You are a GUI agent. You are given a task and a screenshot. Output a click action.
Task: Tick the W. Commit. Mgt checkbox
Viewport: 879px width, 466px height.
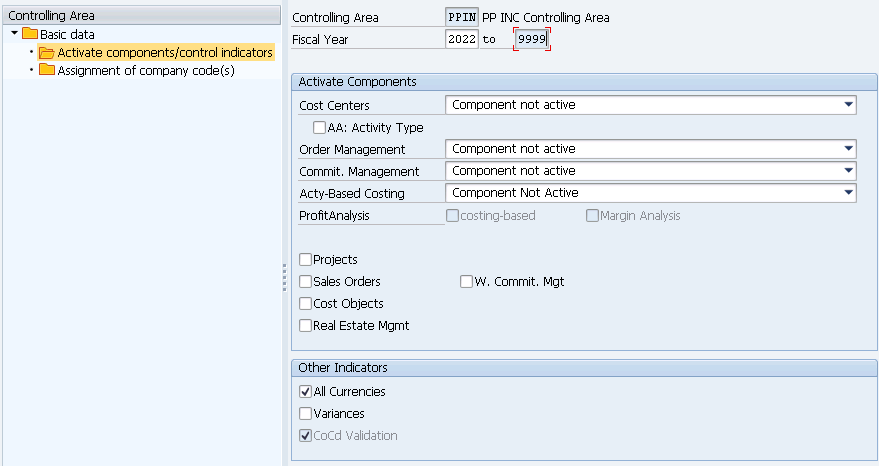466,281
